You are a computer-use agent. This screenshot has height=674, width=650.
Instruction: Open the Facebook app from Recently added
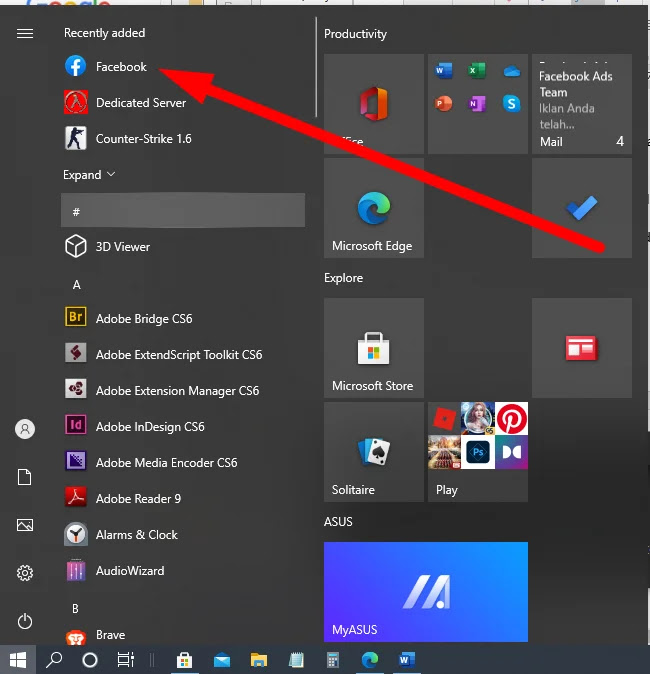[x=183, y=67]
